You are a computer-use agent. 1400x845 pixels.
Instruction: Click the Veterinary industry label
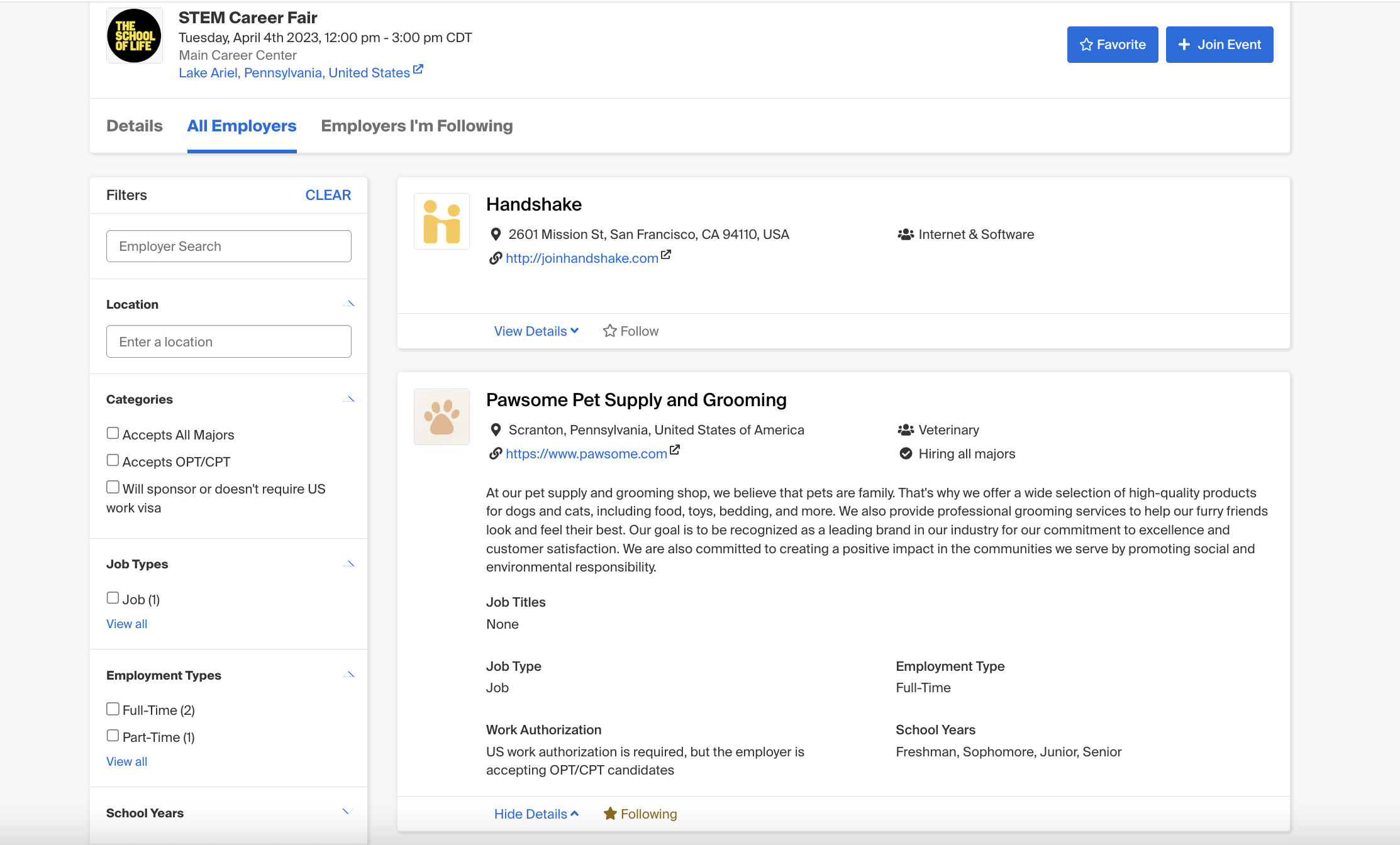point(948,430)
